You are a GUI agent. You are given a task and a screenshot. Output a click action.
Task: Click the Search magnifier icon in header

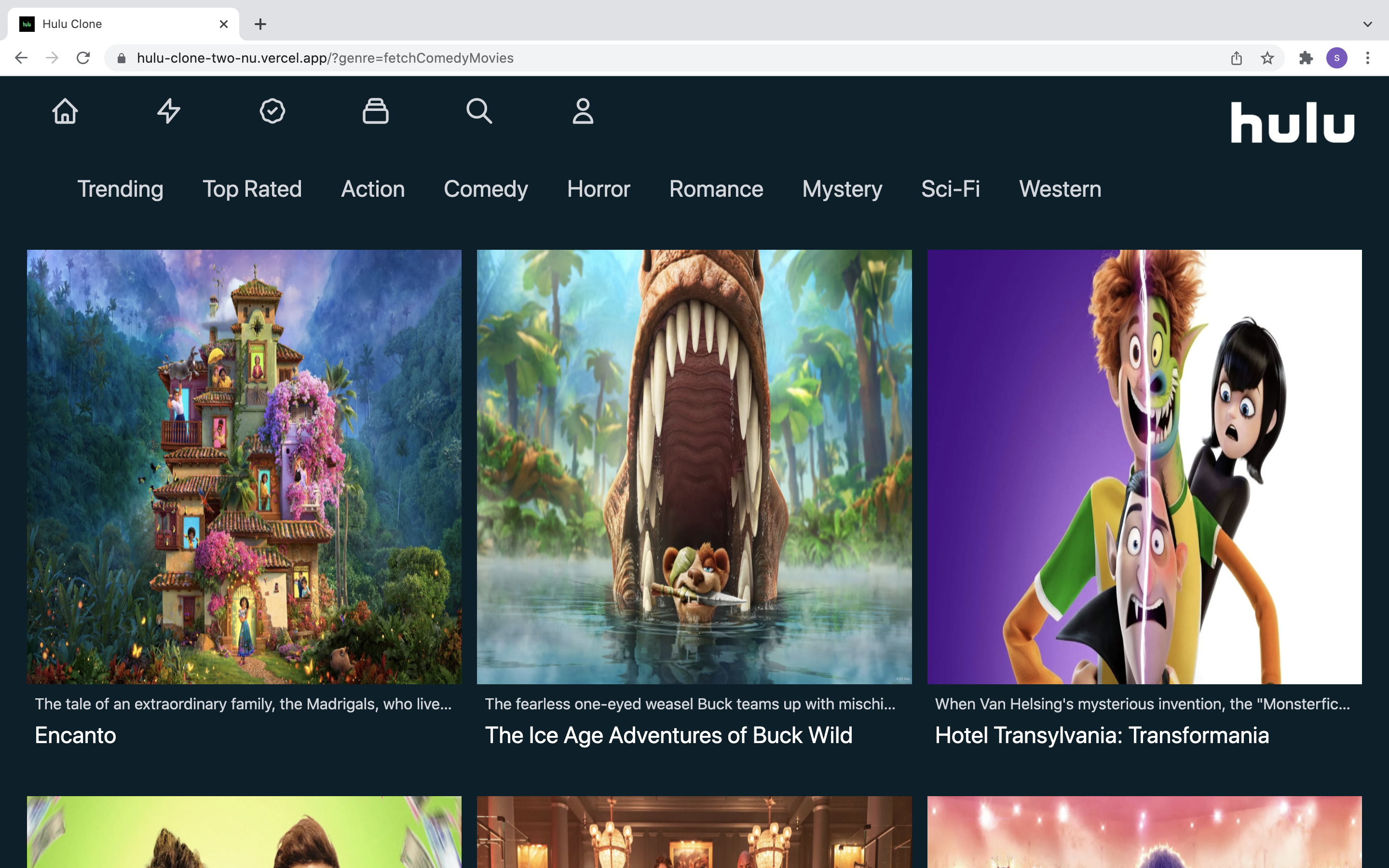click(479, 111)
